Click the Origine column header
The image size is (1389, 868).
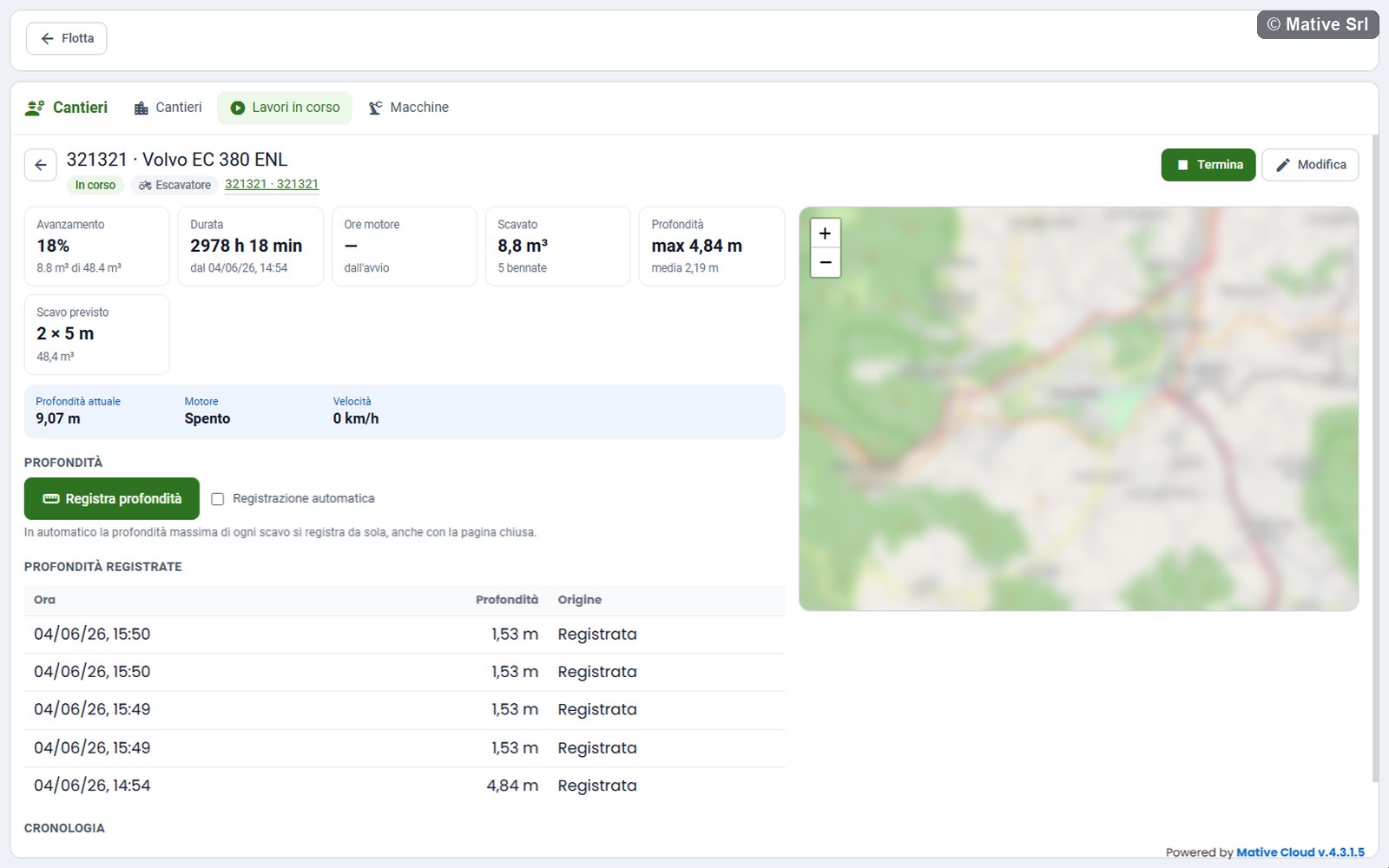580,600
